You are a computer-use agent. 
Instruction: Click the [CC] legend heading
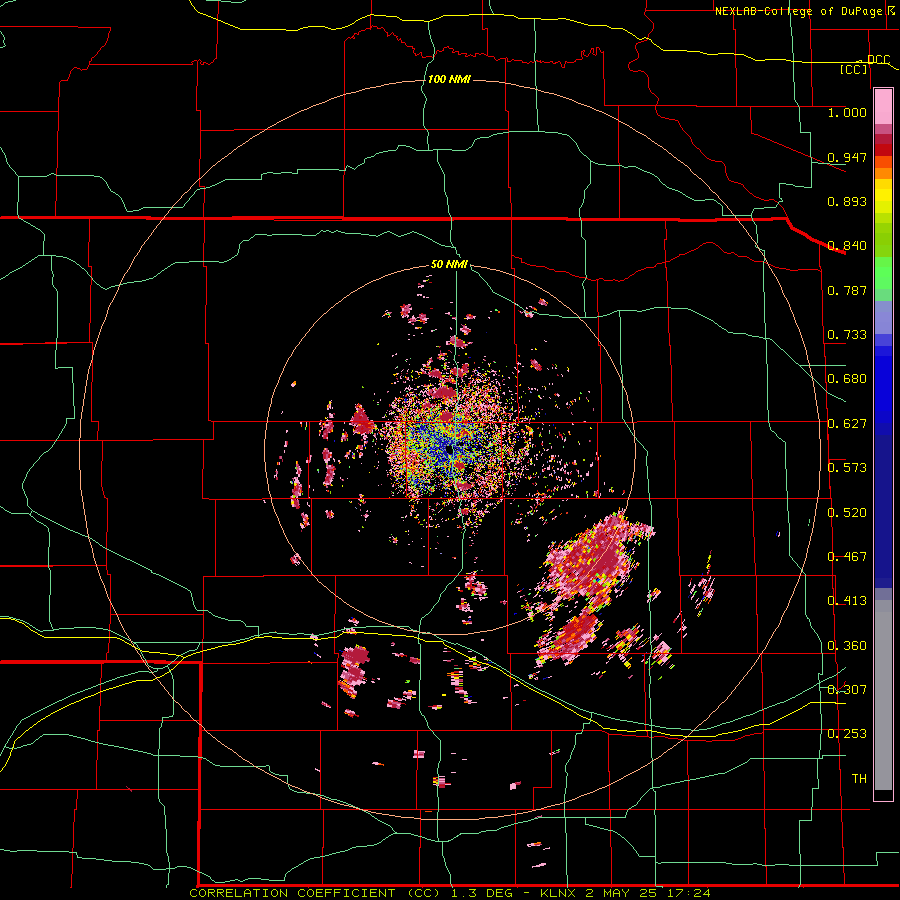853,69
